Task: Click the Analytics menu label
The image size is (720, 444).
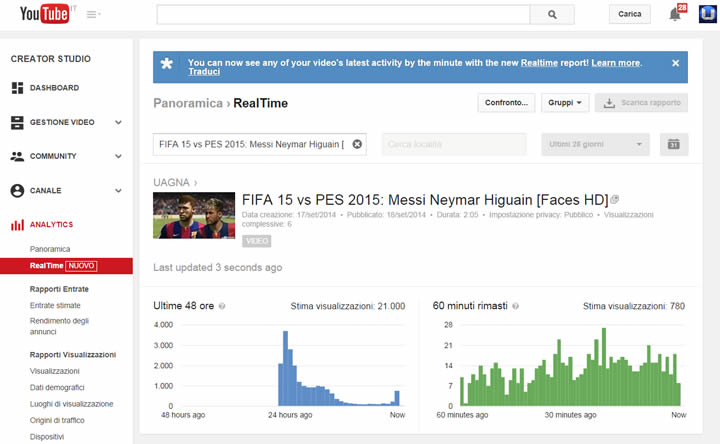Action: coord(51,225)
